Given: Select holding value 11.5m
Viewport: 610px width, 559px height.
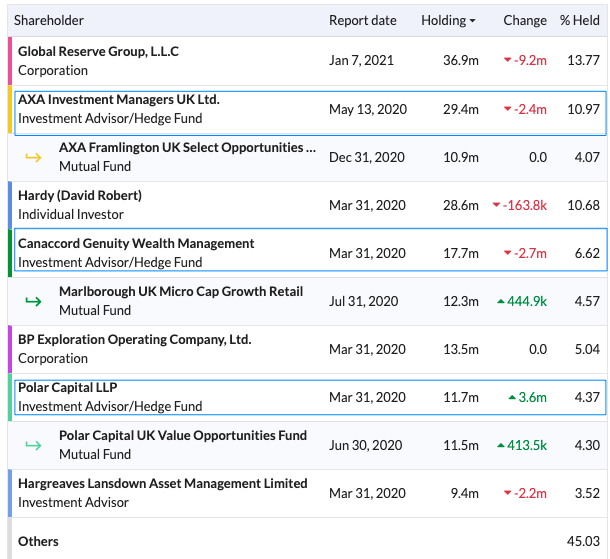Looking at the screenshot, I should click(461, 445).
